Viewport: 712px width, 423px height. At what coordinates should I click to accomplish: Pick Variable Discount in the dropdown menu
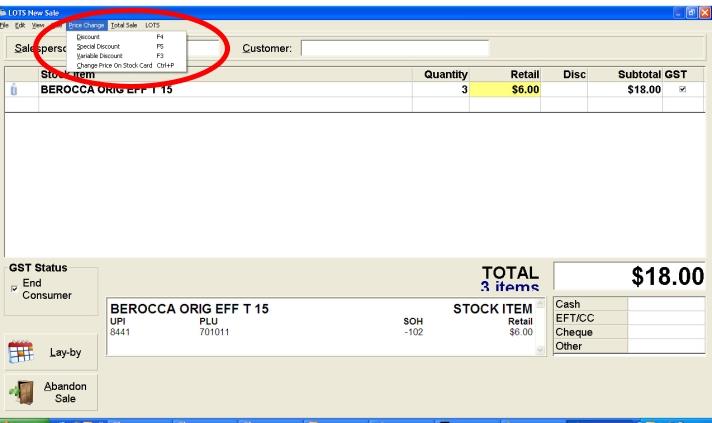coord(97,56)
